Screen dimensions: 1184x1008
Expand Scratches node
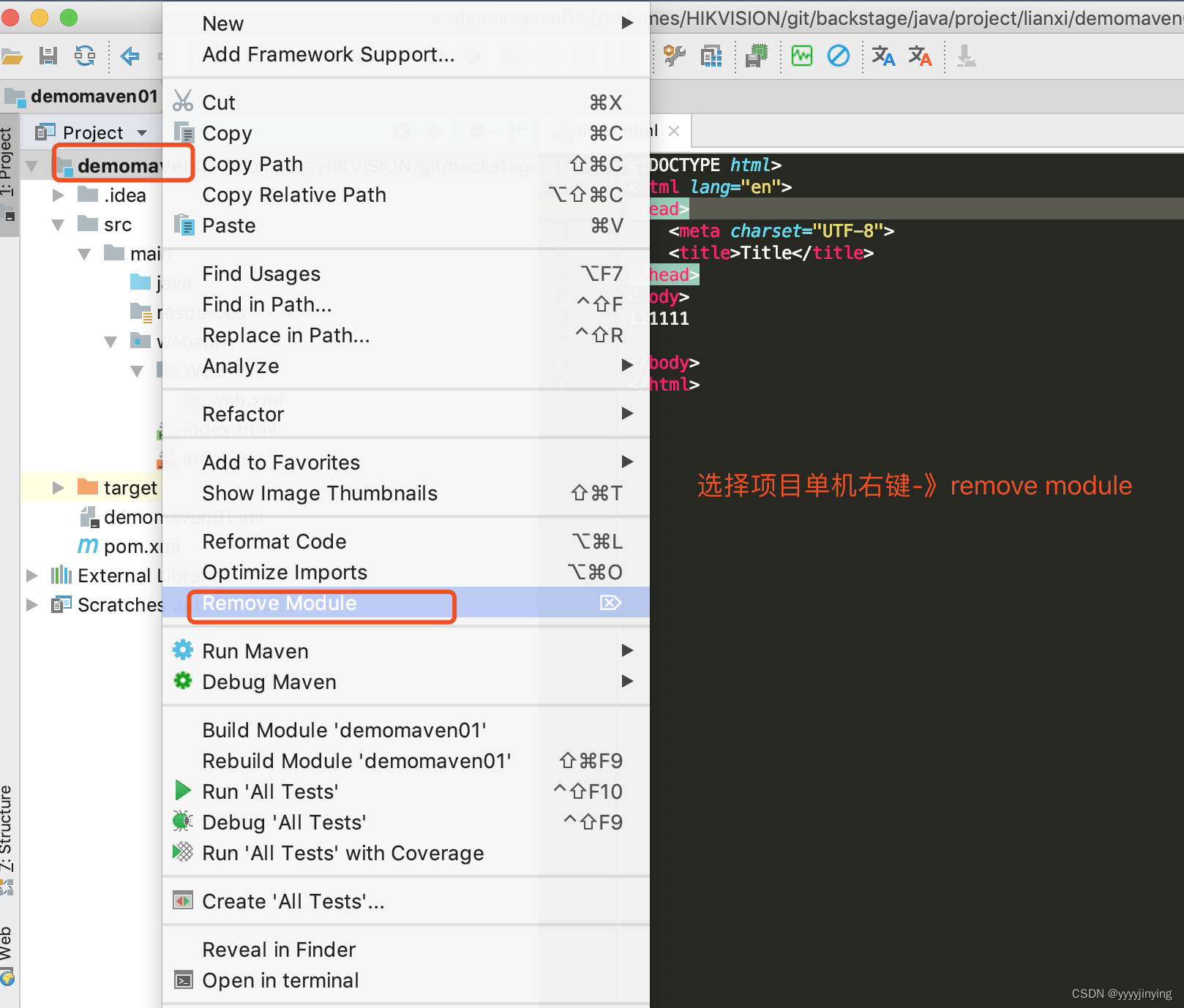[x=31, y=605]
